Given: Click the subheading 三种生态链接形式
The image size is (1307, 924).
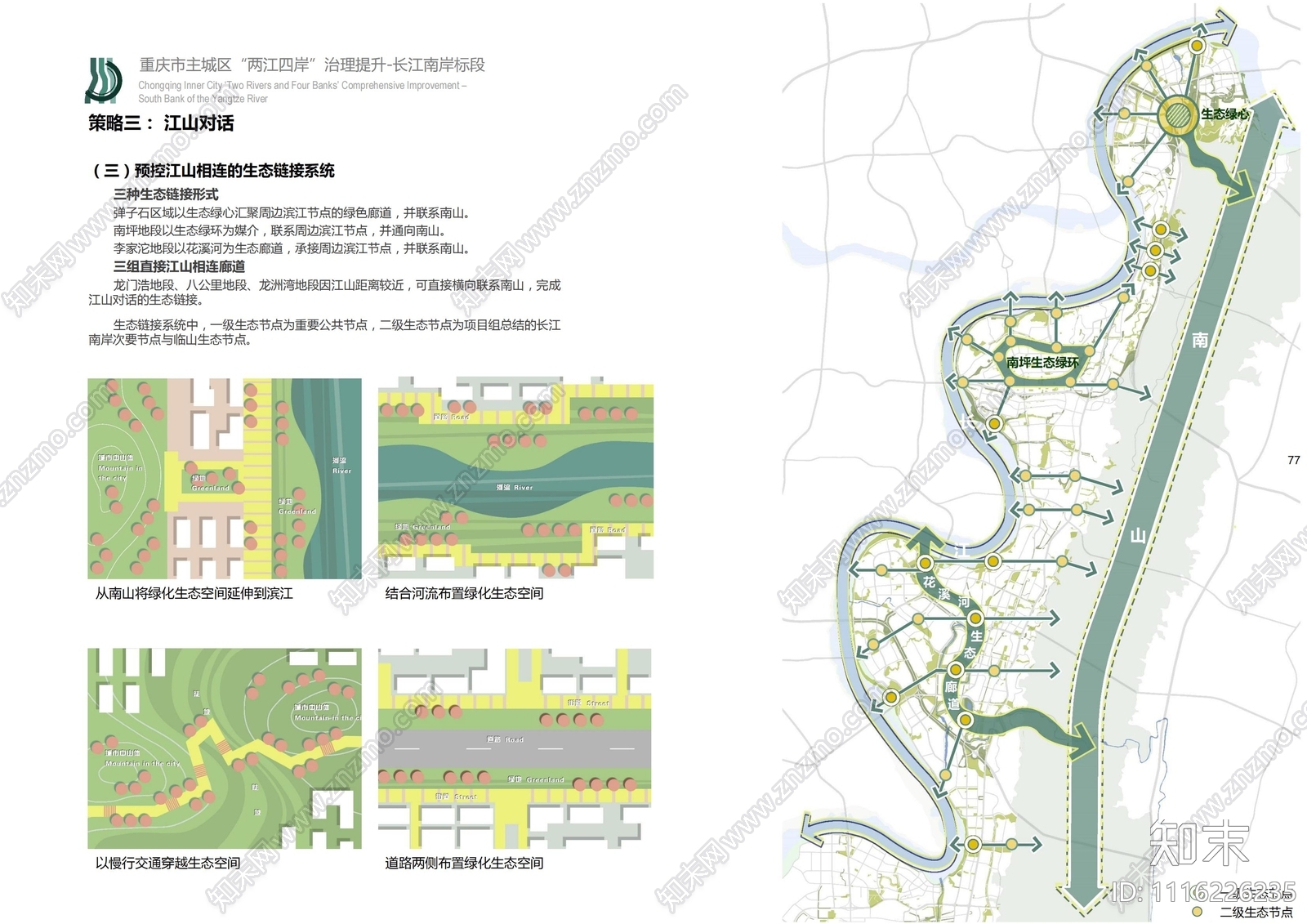Looking at the screenshot, I should point(166,194).
